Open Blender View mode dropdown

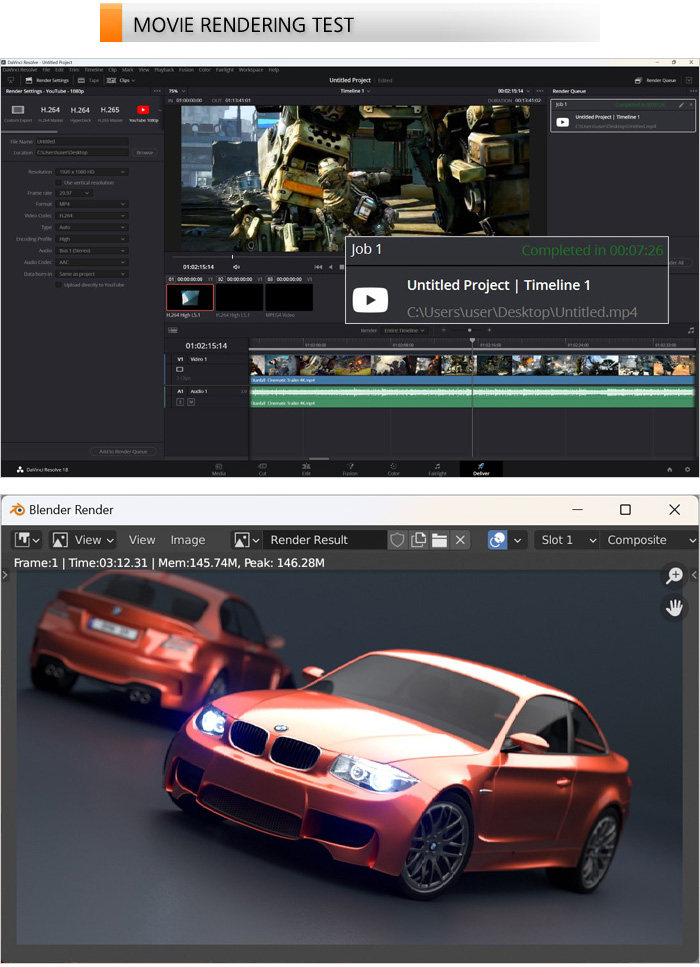[x=83, y=540]
